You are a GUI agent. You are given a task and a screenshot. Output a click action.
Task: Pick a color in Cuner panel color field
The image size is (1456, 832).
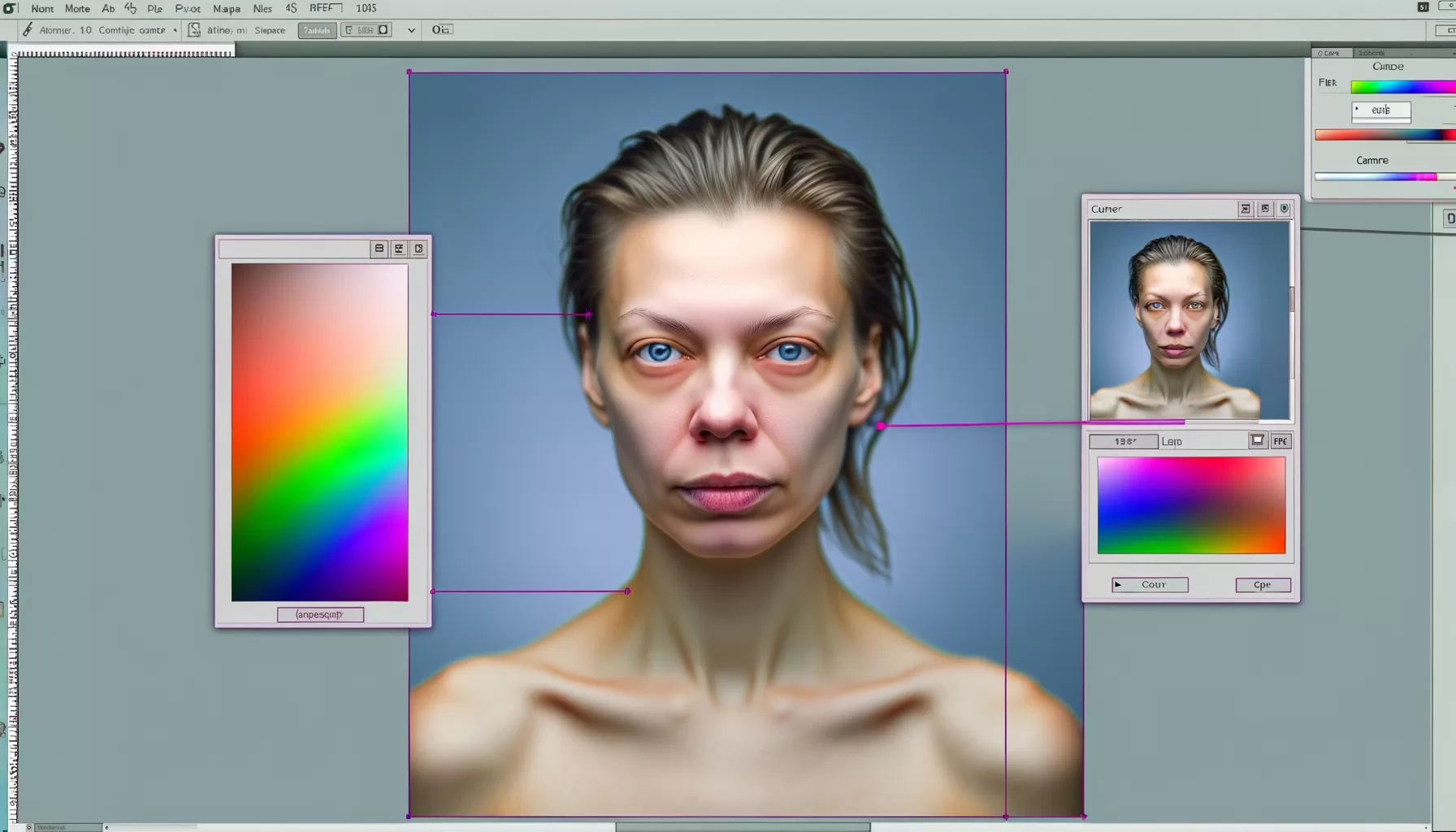[1191, 505]
